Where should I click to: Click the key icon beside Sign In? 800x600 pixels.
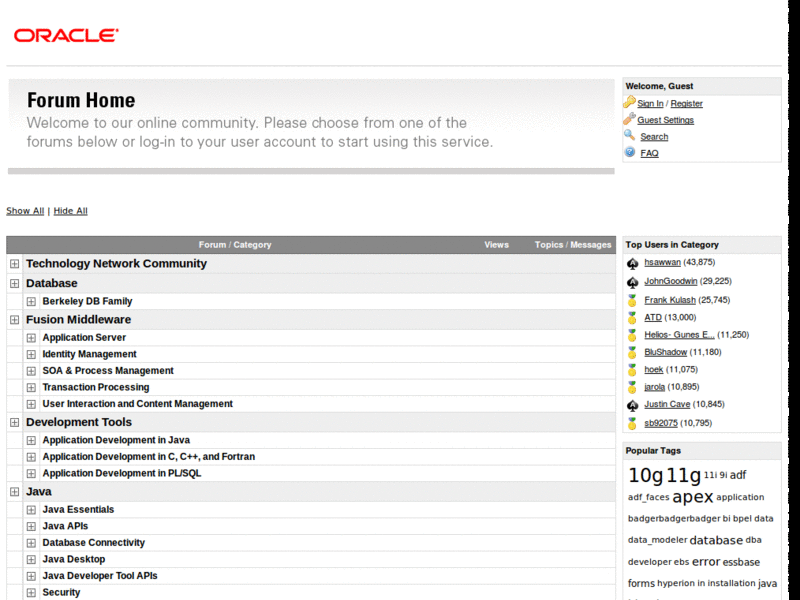(x=630, y=102)
